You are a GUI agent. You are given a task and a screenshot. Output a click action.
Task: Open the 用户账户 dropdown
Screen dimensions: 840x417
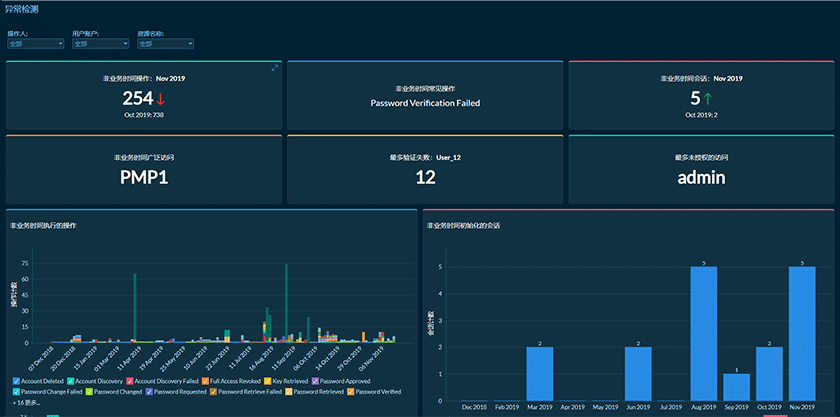101,44
